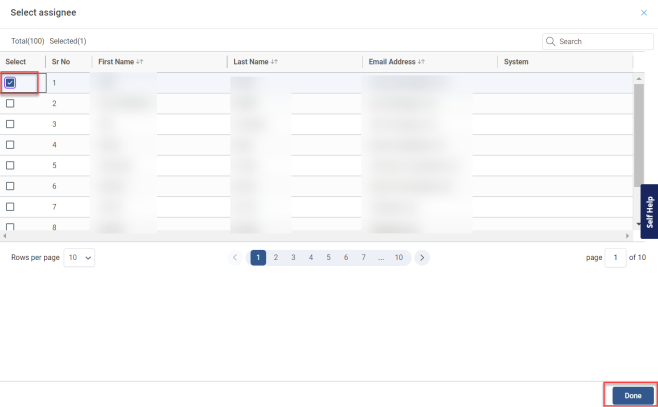658x407 pixels.
Task: Open the Self Help side panel
Action: click(648, 211)
